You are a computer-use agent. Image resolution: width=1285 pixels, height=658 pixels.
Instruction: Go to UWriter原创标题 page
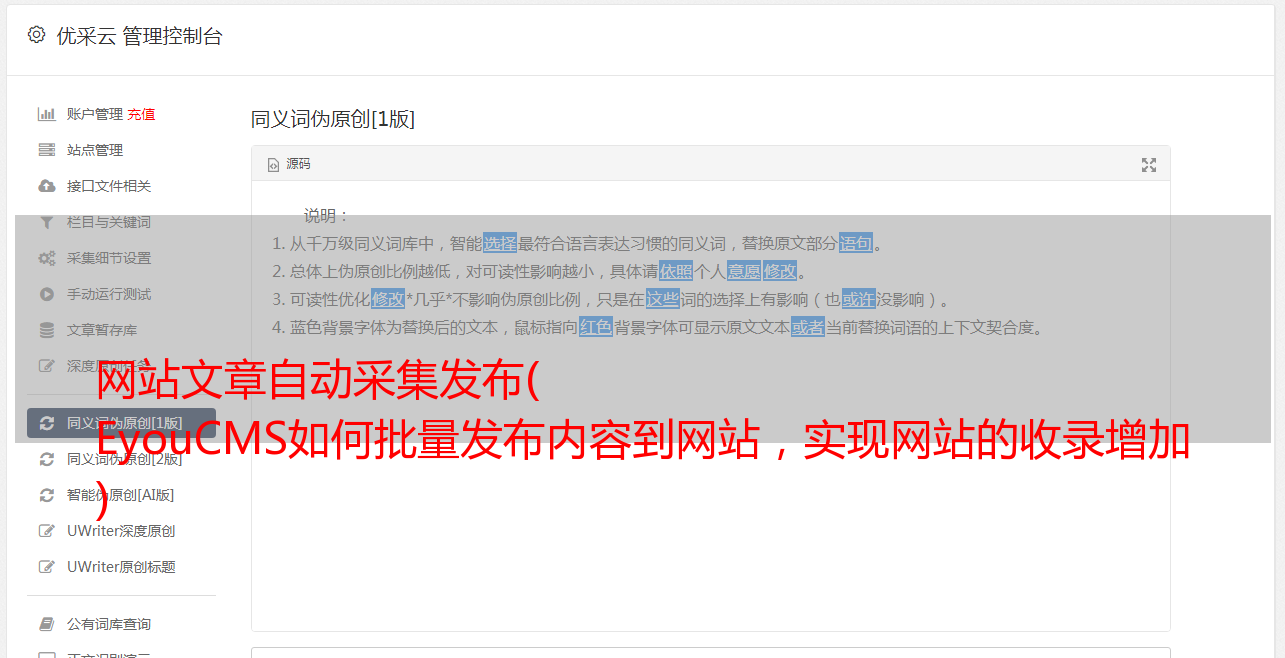click(x=121, y=567)
